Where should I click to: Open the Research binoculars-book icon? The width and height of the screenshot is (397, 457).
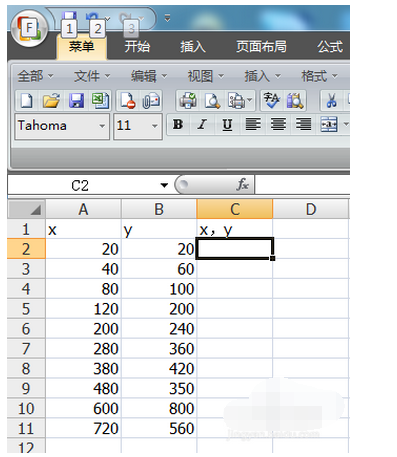click(x=295, y=101)
